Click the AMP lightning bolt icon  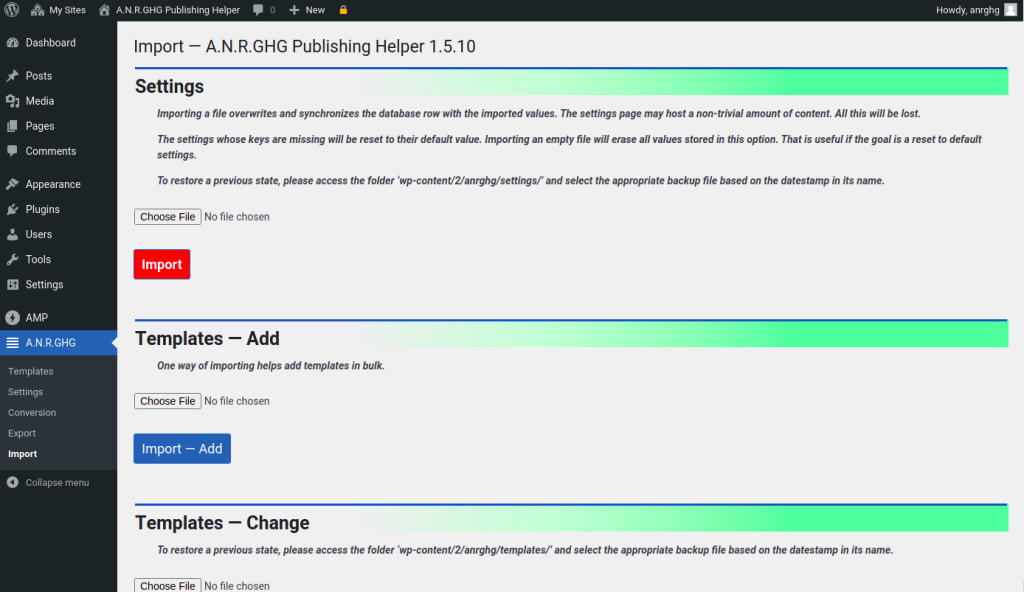[12, 318]
